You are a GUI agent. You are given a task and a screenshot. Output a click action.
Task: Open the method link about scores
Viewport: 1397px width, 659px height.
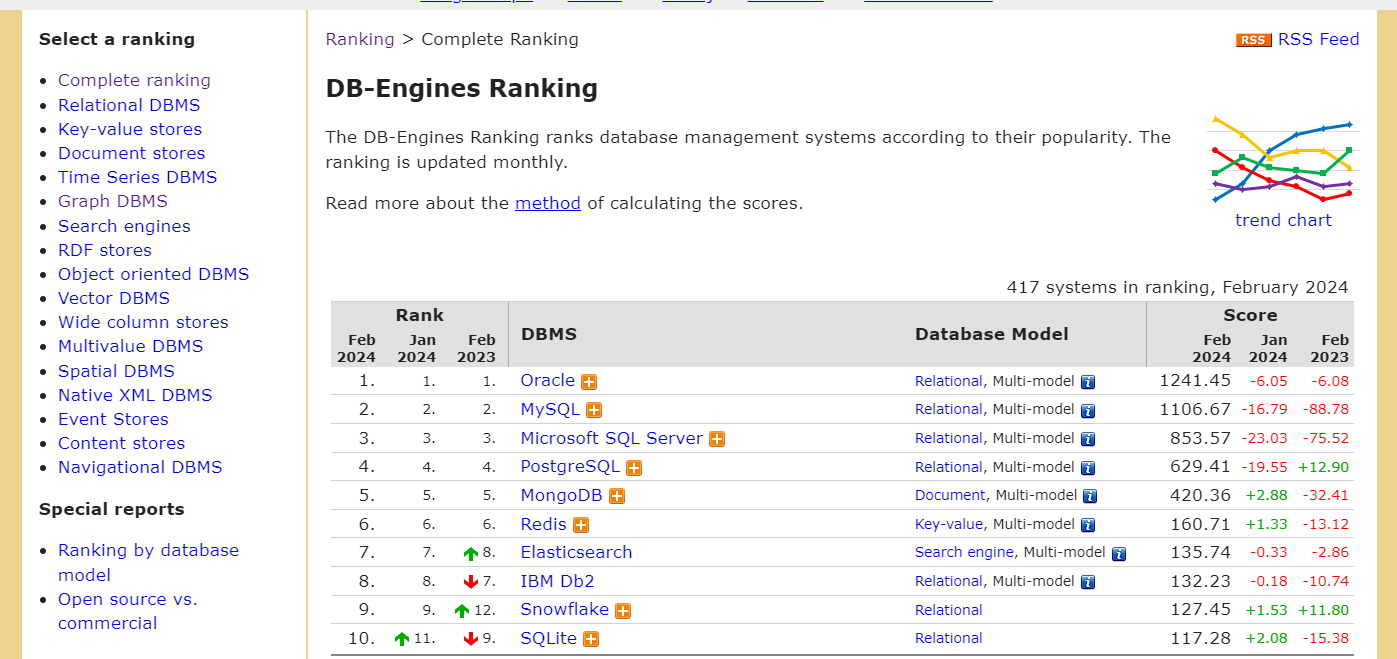(548, 203)
